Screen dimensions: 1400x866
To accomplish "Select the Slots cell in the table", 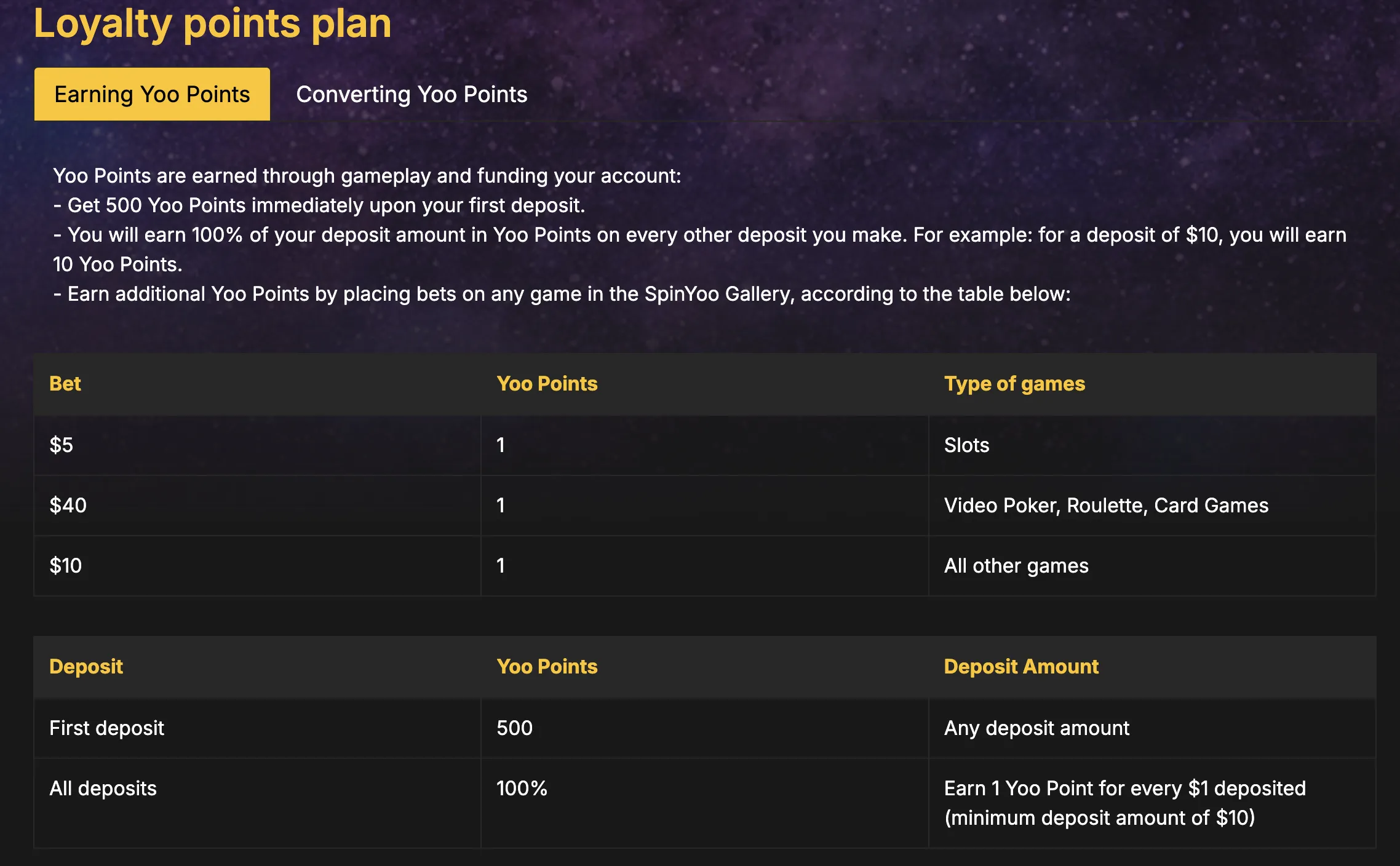I will (966, 445).
